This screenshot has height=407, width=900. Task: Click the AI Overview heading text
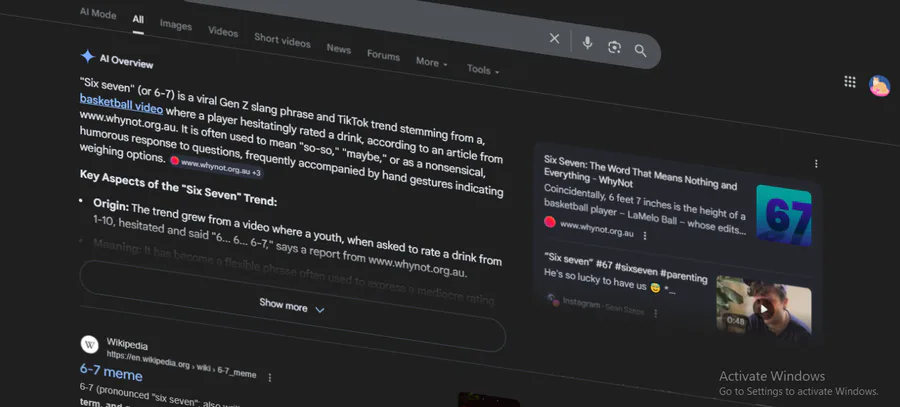click(126, 61)
